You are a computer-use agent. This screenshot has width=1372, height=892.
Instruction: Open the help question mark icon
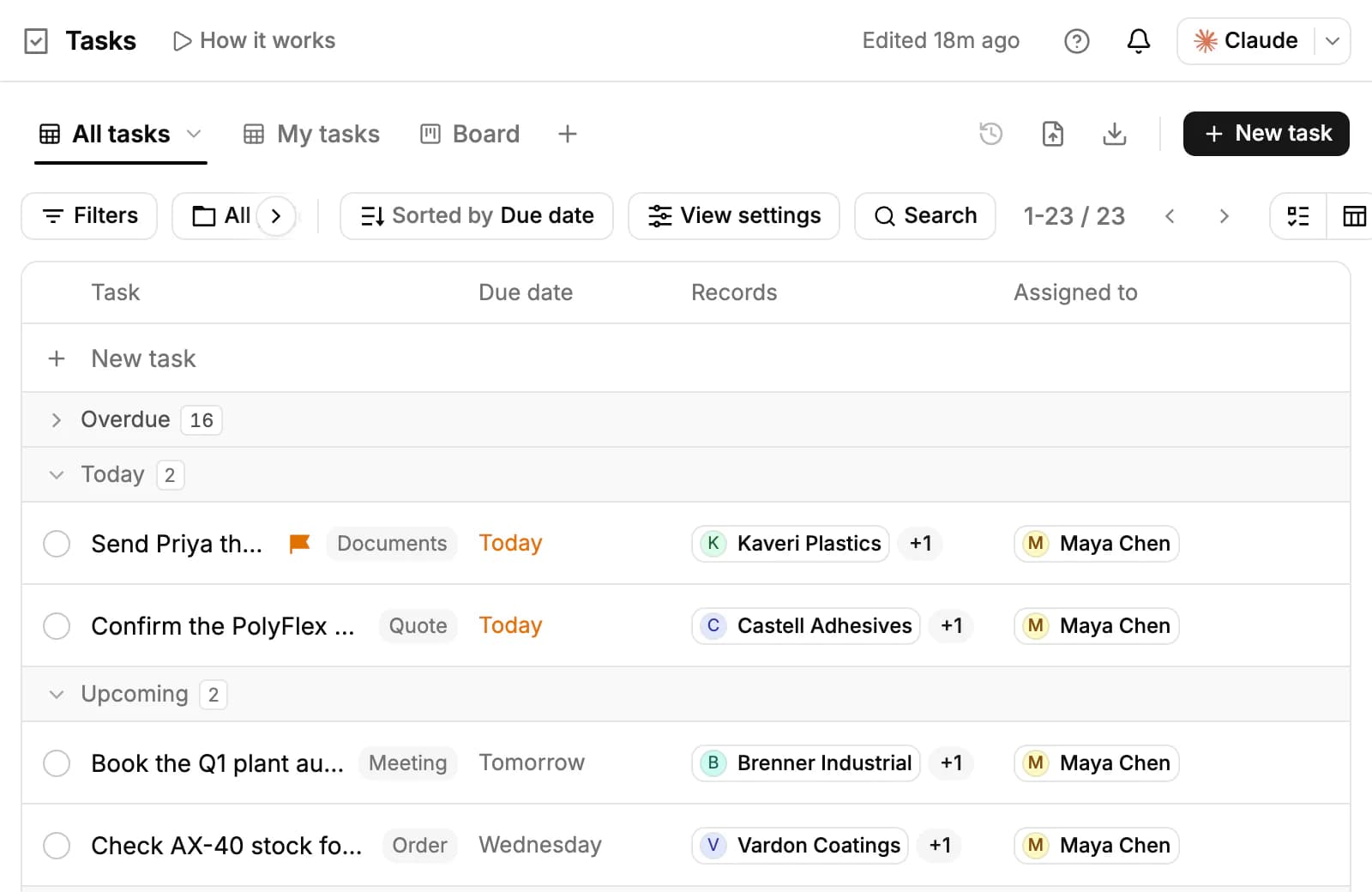1076,41
